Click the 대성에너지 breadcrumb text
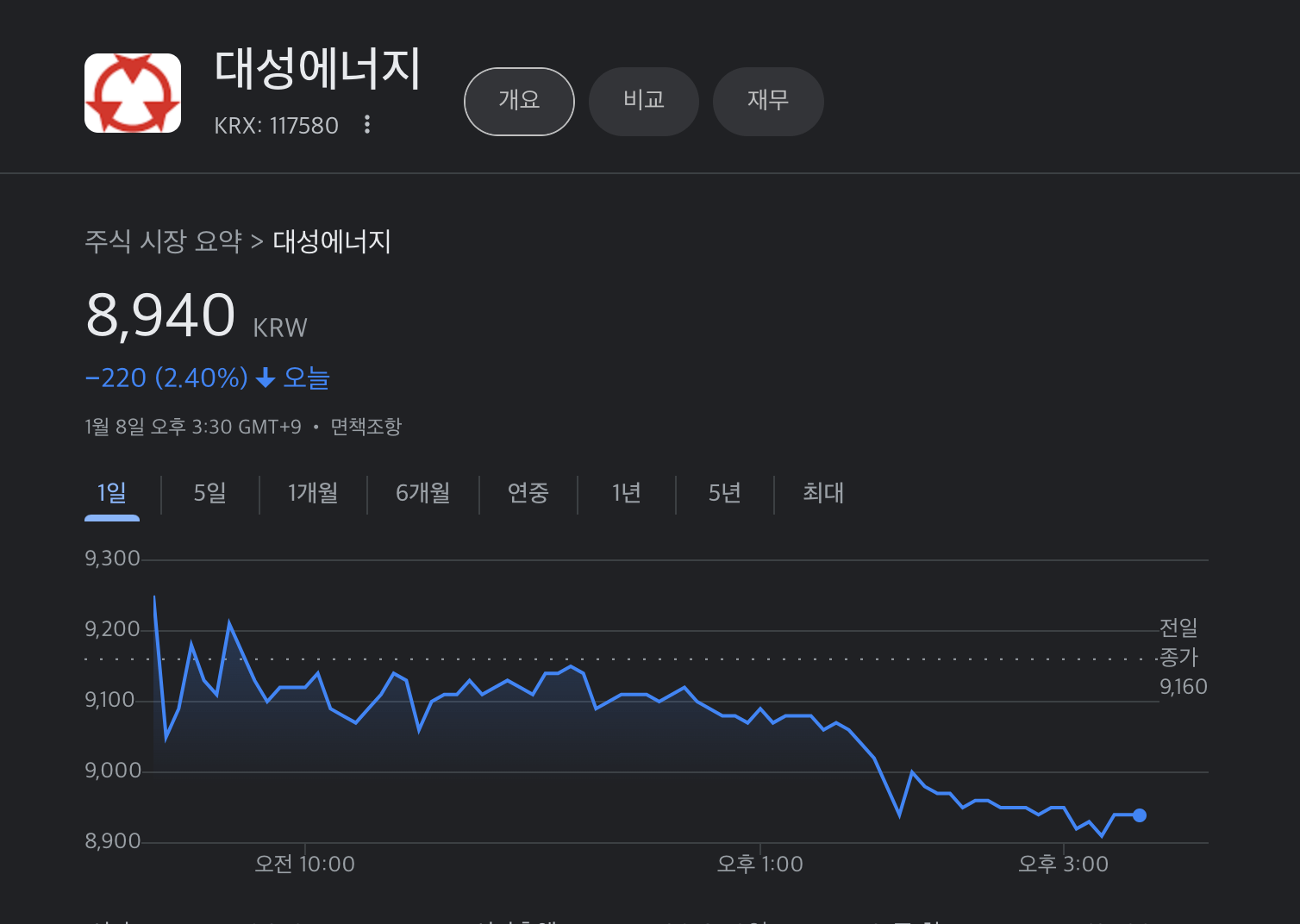This screenshot has width=1300, height=924. (x=332, y=241)
